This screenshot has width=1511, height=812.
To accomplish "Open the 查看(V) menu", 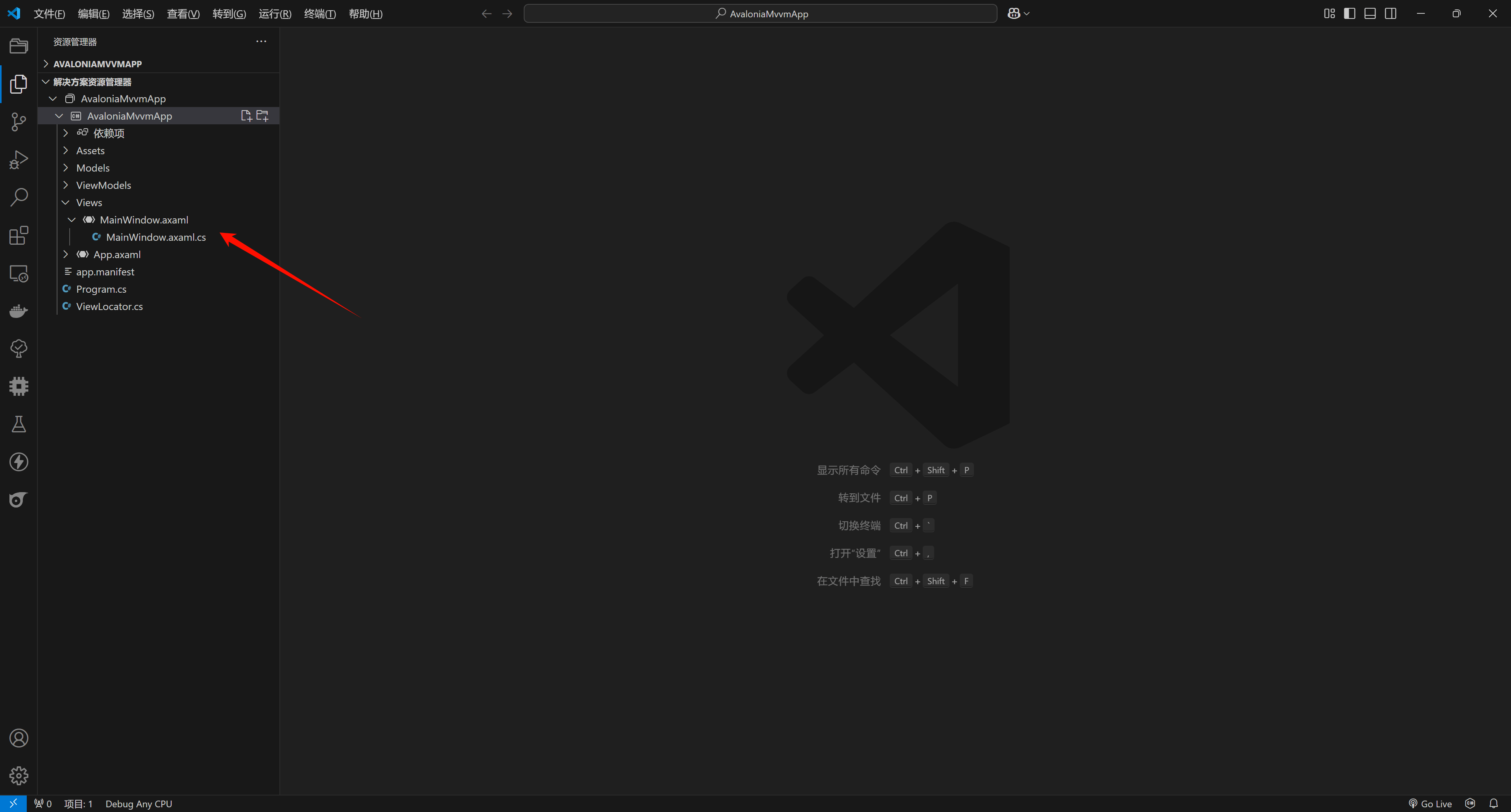I will pos(184,13).
